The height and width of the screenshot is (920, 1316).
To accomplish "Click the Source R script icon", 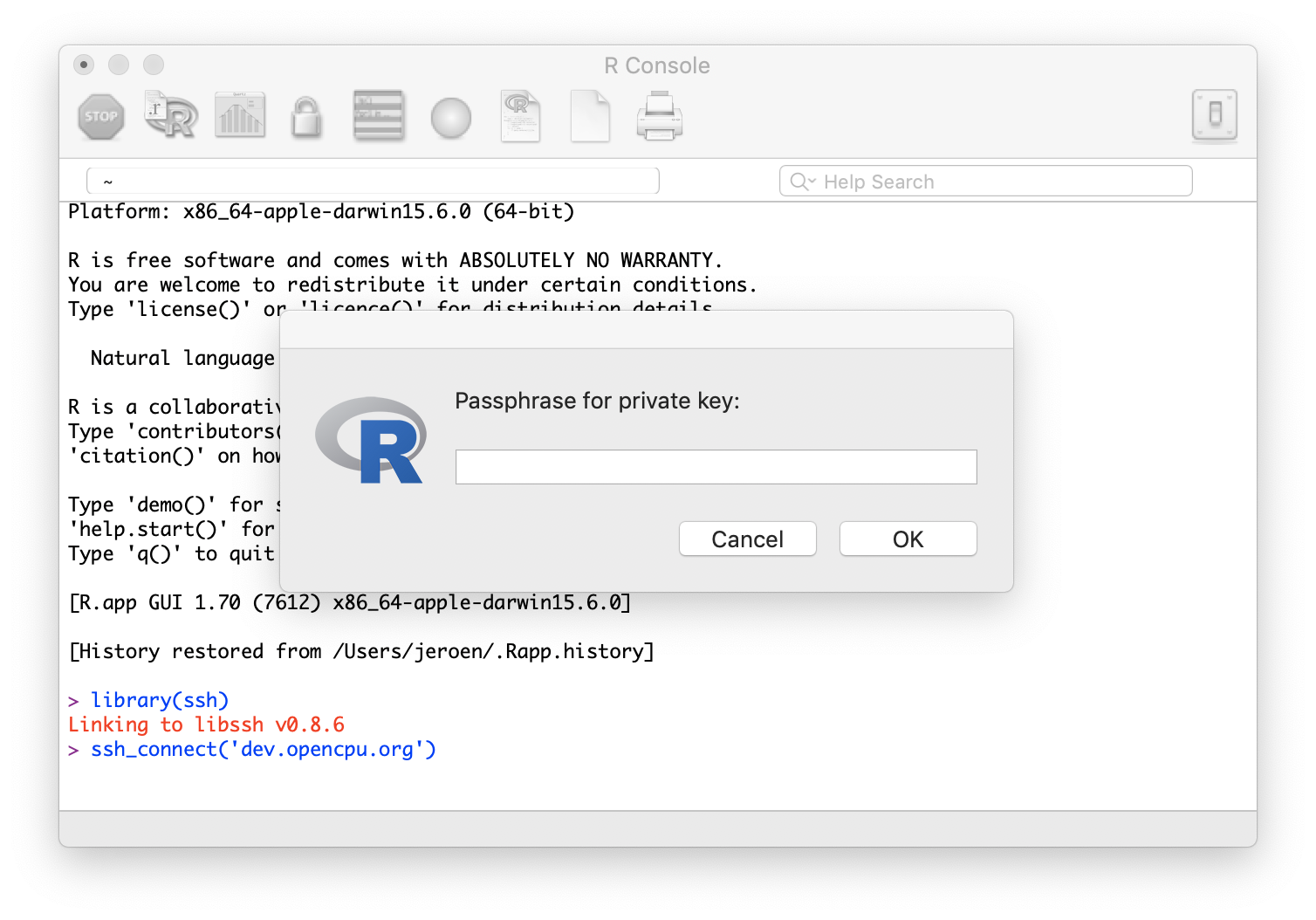I will tap(171, 117).
